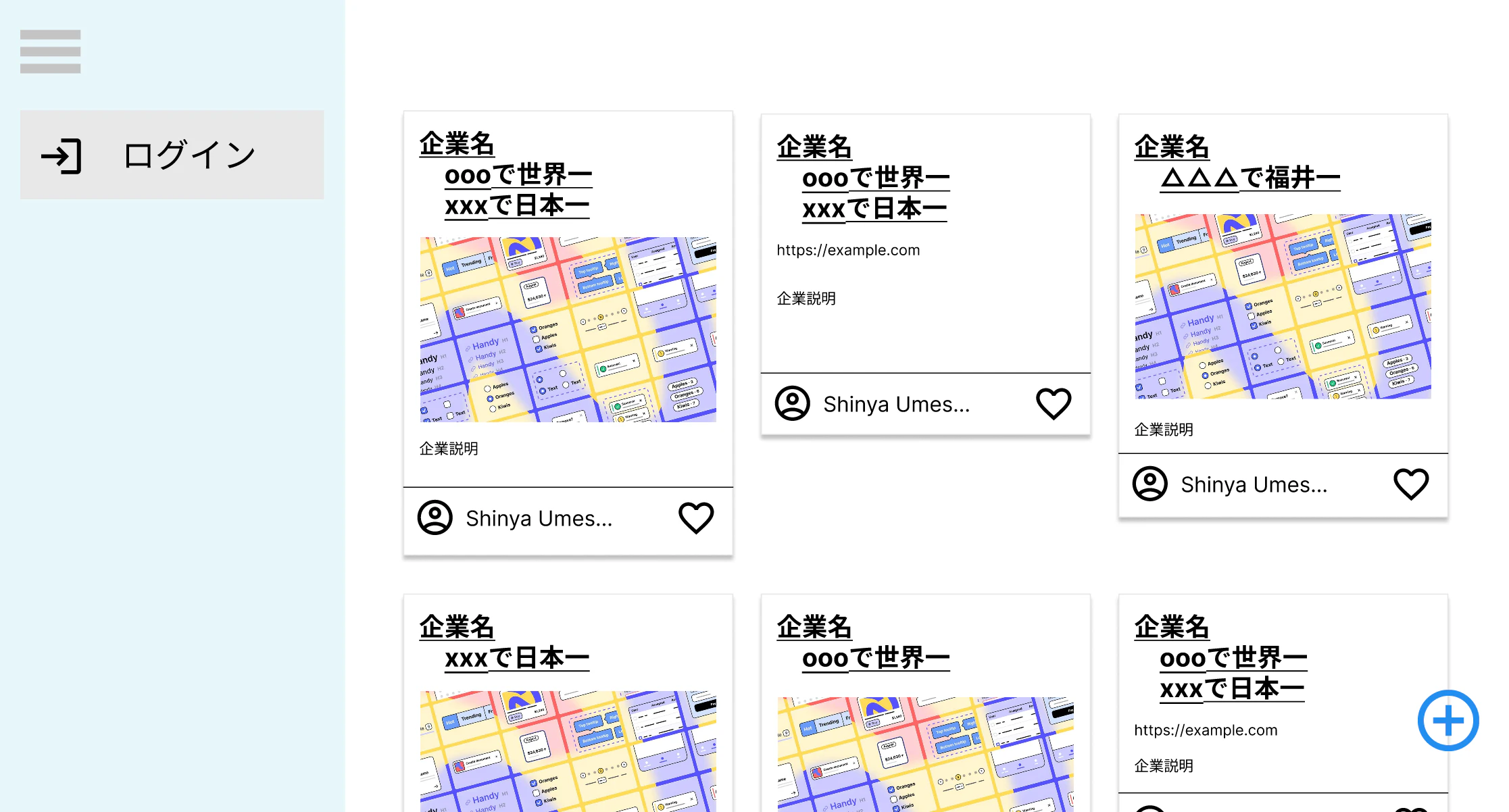Open 企業名 title of bottom-right card
The height and width of the screenshot is (812, 1509).
[1172, 628]
